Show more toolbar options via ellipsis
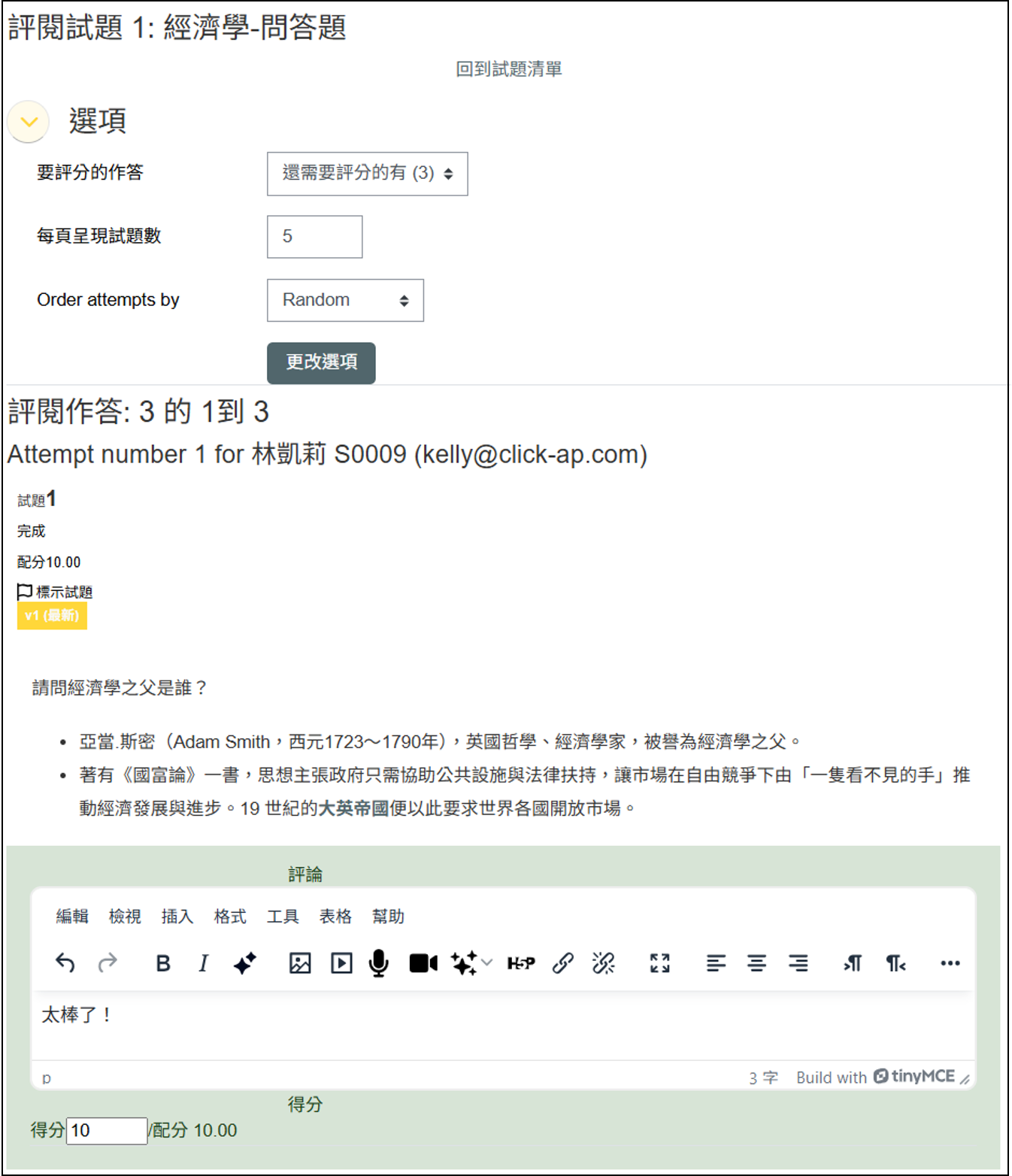This screenshot has width=1012, height=1176. [950, 962]
